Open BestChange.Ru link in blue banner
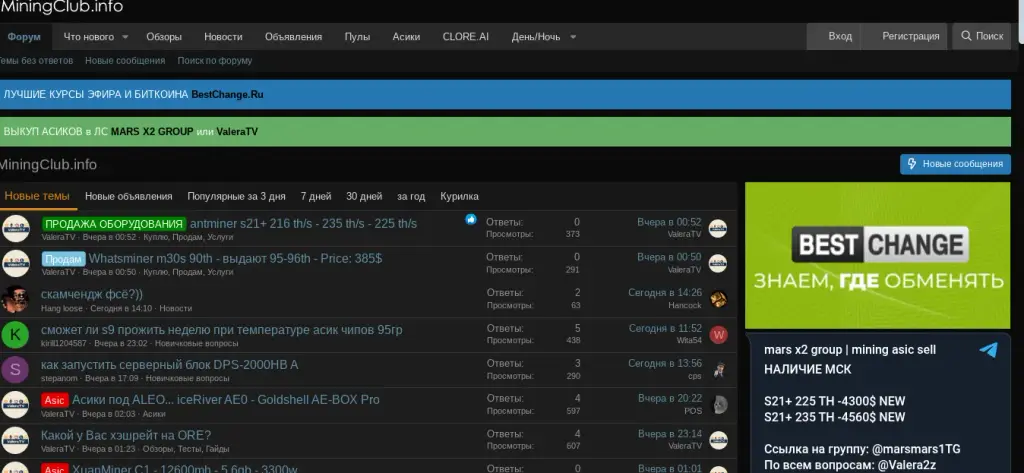 click(x=227, y=94)
